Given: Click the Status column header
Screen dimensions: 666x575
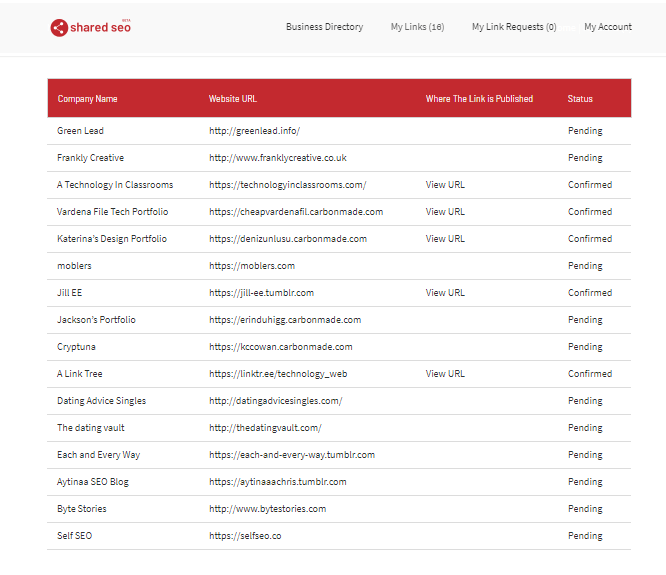Looking at the screenshot, I should tap(580, 99).
